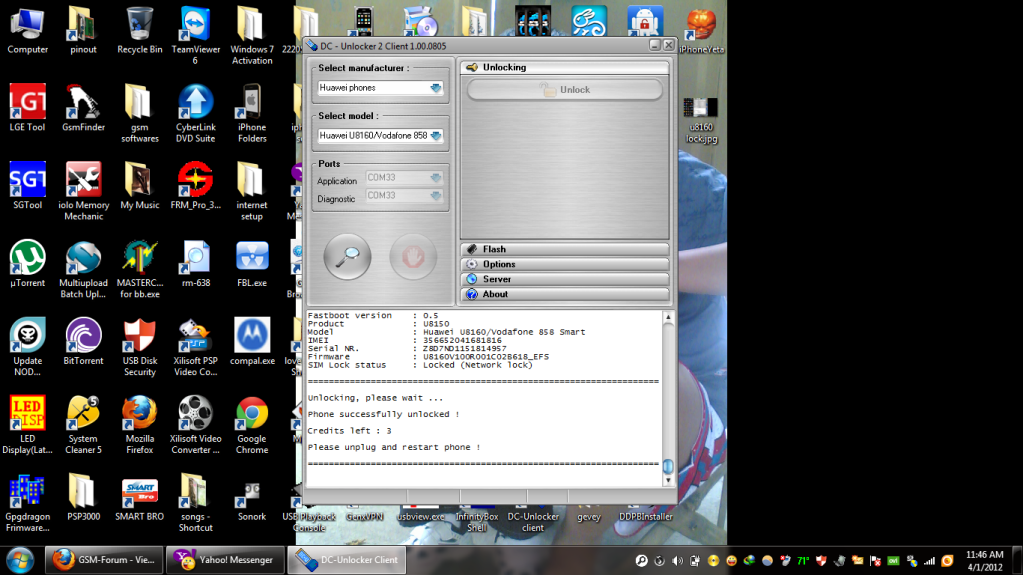Select the µTorrent desktop icon
1023x575 pixels.
tap(27, 264)
